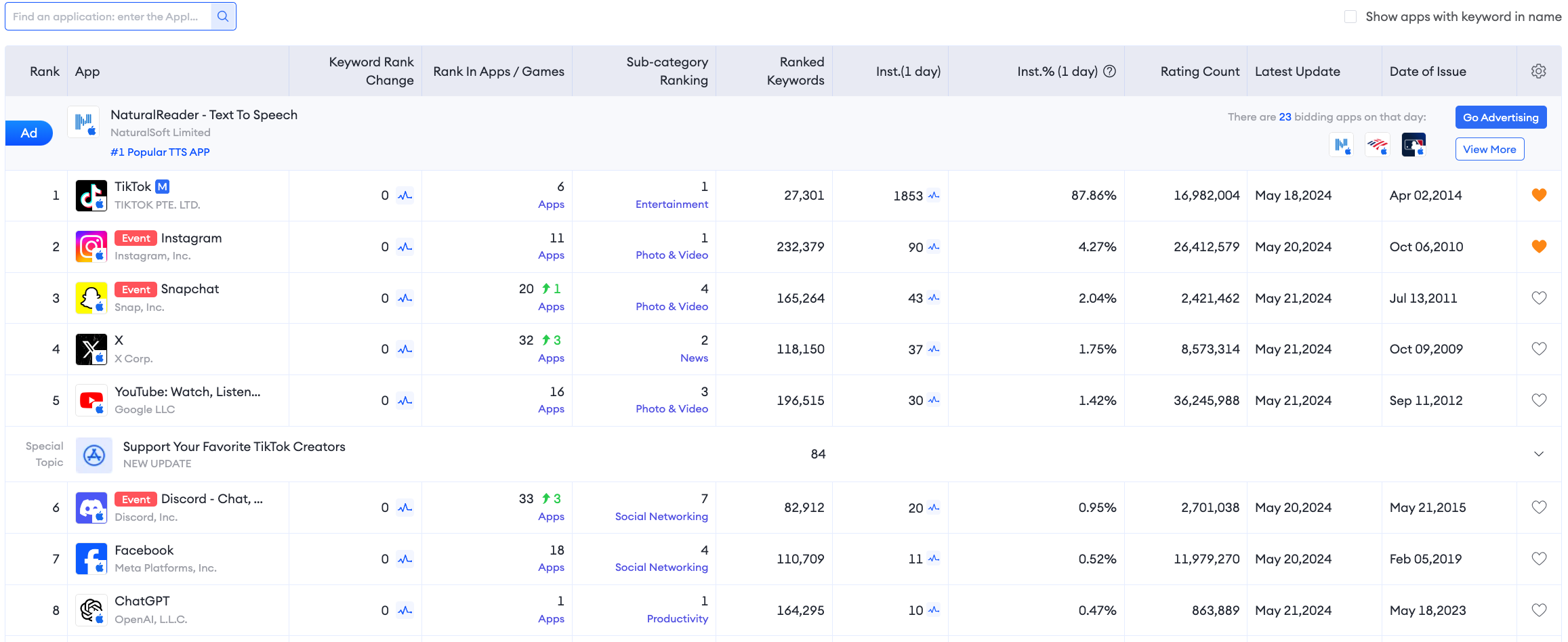Click the 23 bidding apps link
1568x642 pixels.
(1285, 116)
